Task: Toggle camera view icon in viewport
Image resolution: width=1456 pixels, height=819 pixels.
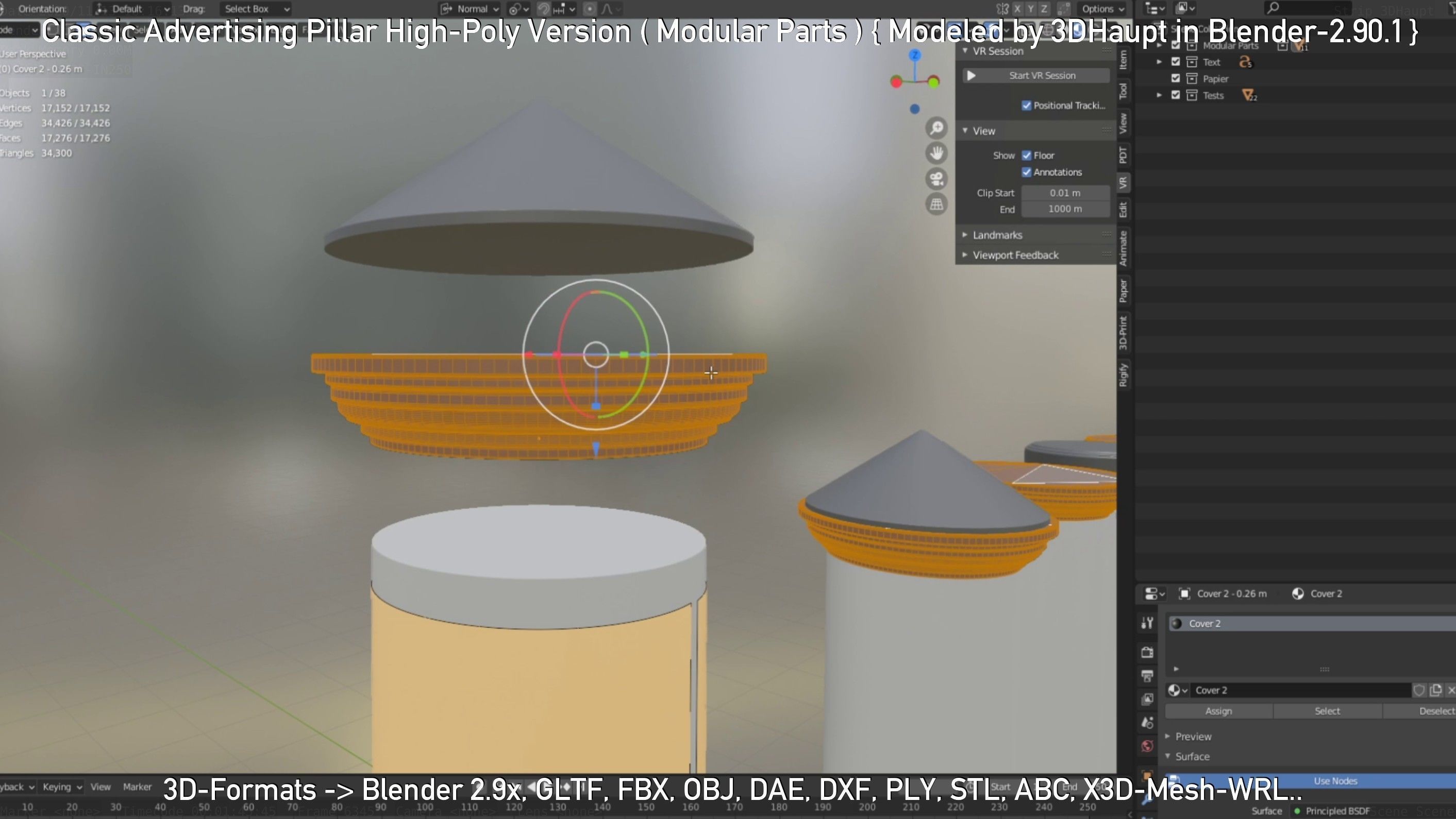Action: (x=936, y=179)
